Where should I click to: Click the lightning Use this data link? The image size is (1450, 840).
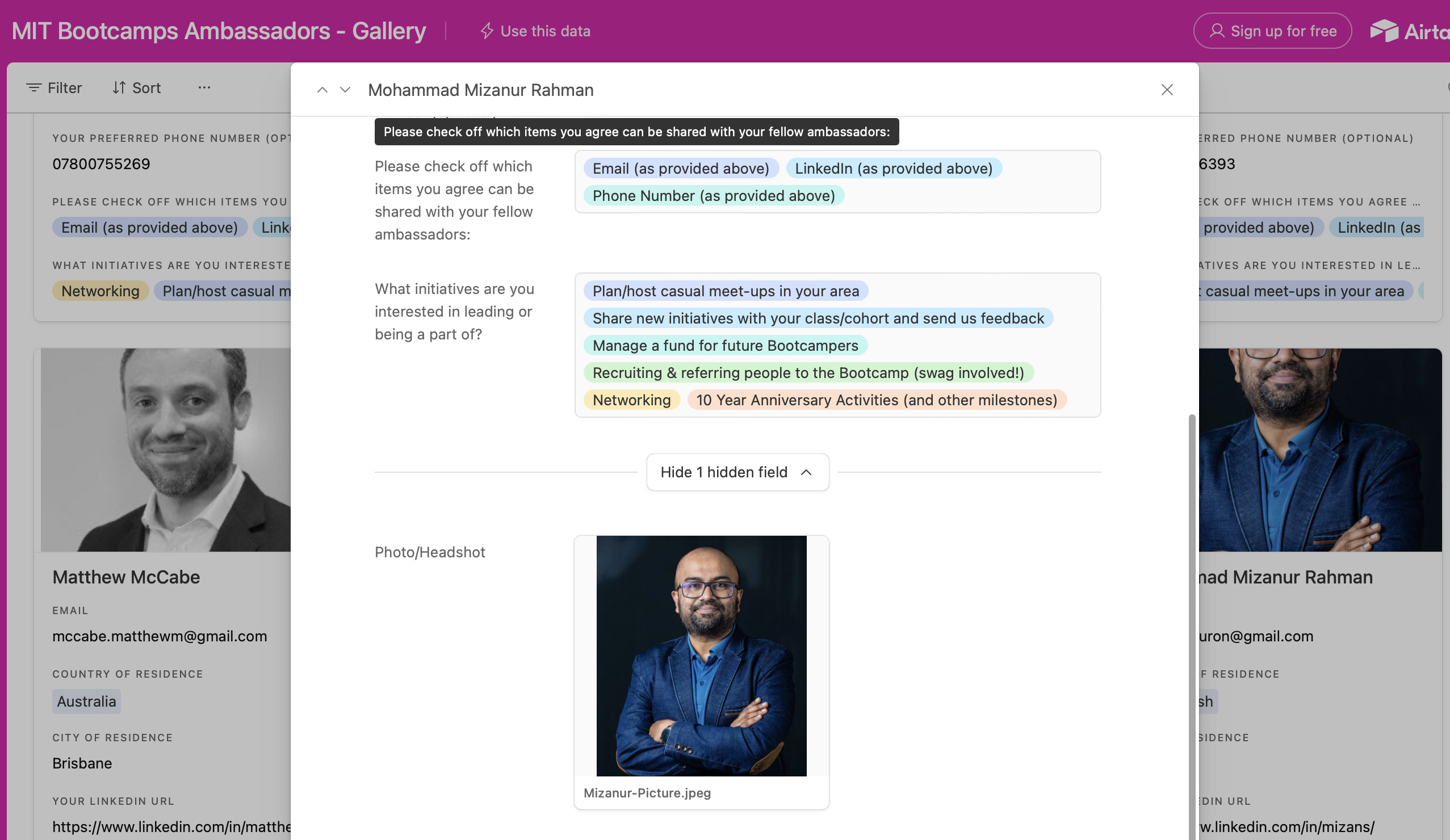[x=536, y=31]
